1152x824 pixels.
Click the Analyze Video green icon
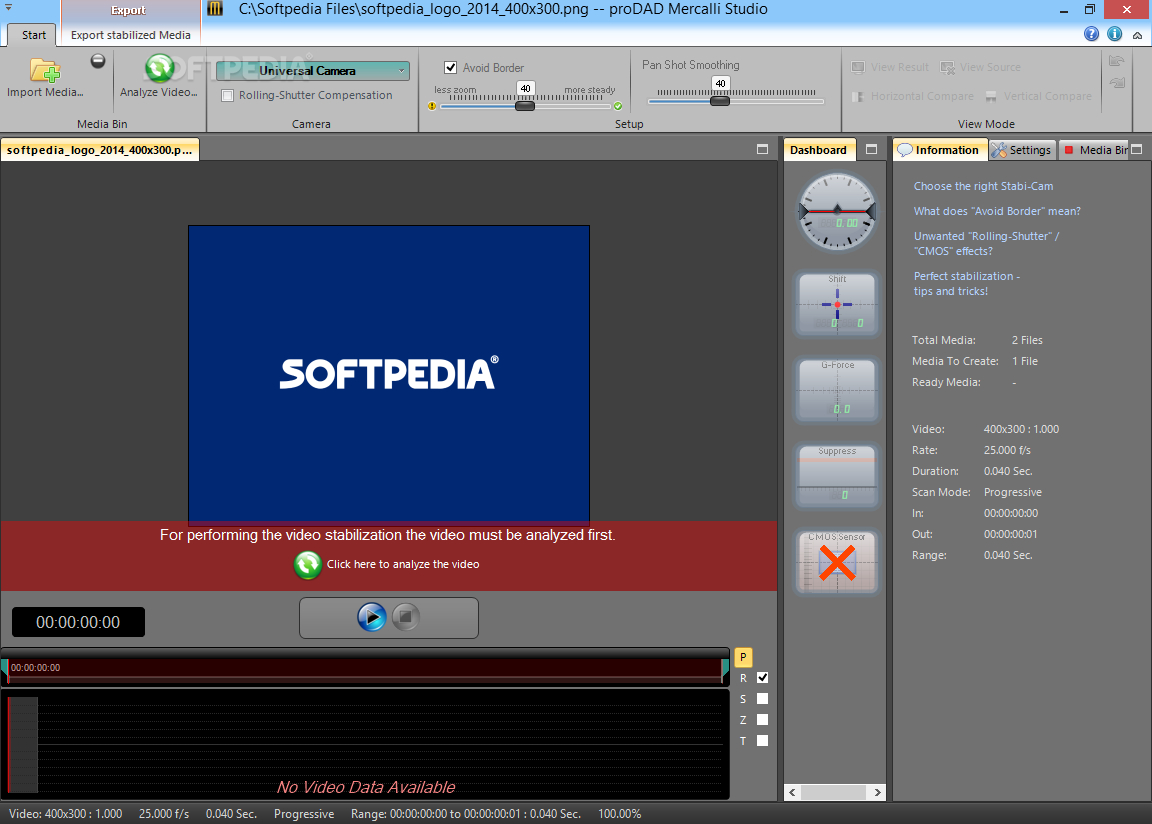tap(159, 68)
